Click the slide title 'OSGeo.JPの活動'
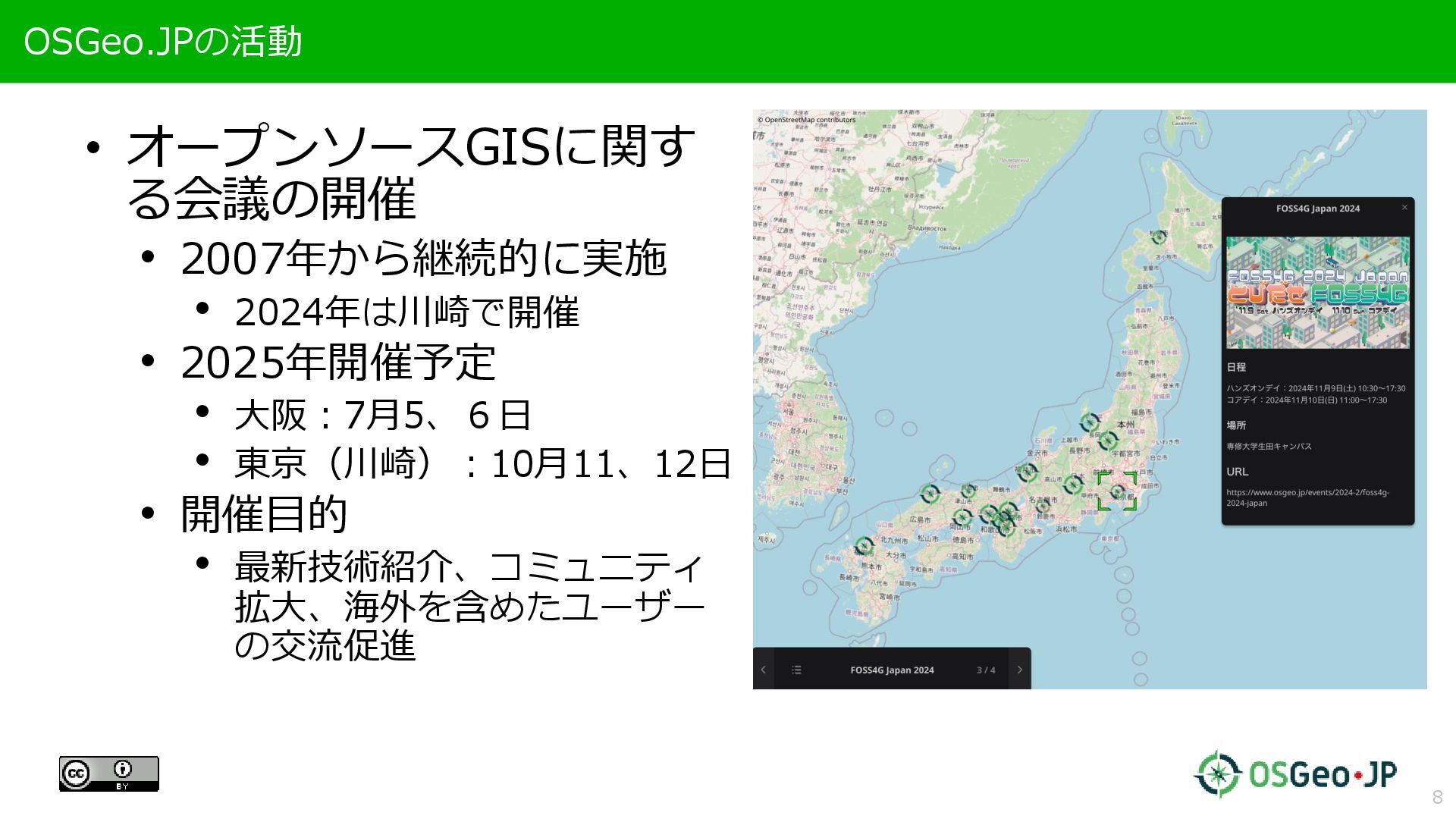 click(x=163, y=42)
